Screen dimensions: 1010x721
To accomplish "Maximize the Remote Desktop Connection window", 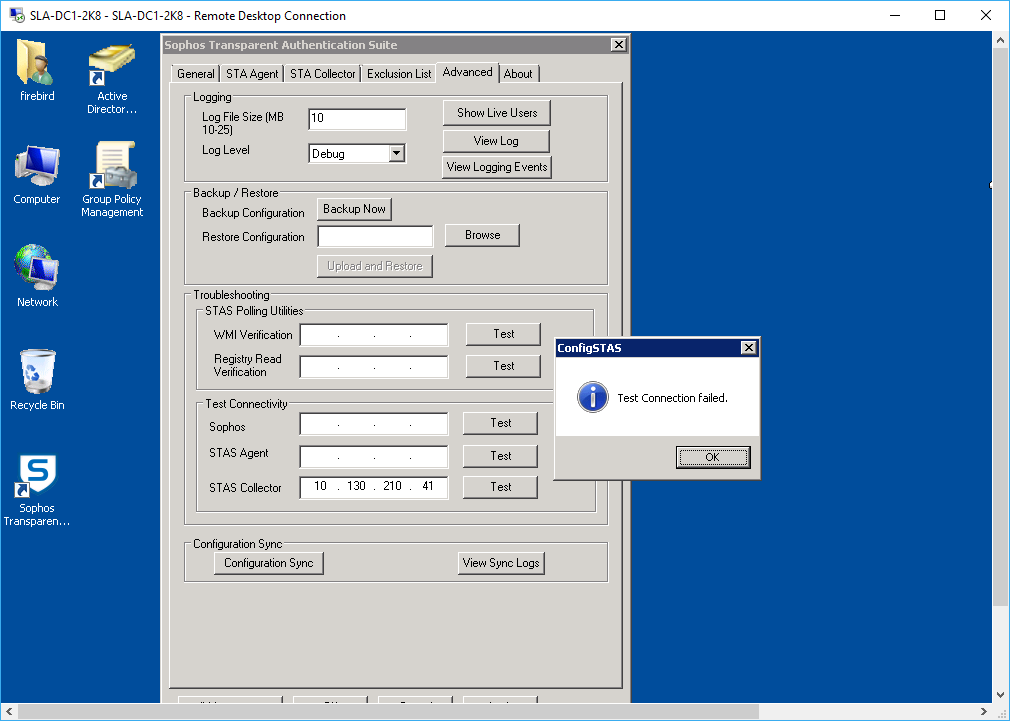I will [940, 15].
